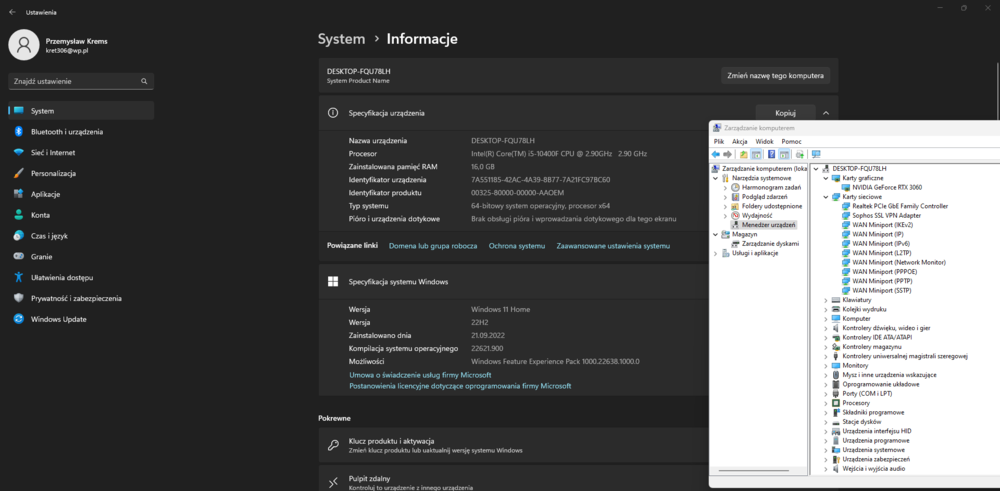Open Zaawansowane ustawienia systemu link
This screenshot has height=491, width=1000.
[x=613, y=246]
